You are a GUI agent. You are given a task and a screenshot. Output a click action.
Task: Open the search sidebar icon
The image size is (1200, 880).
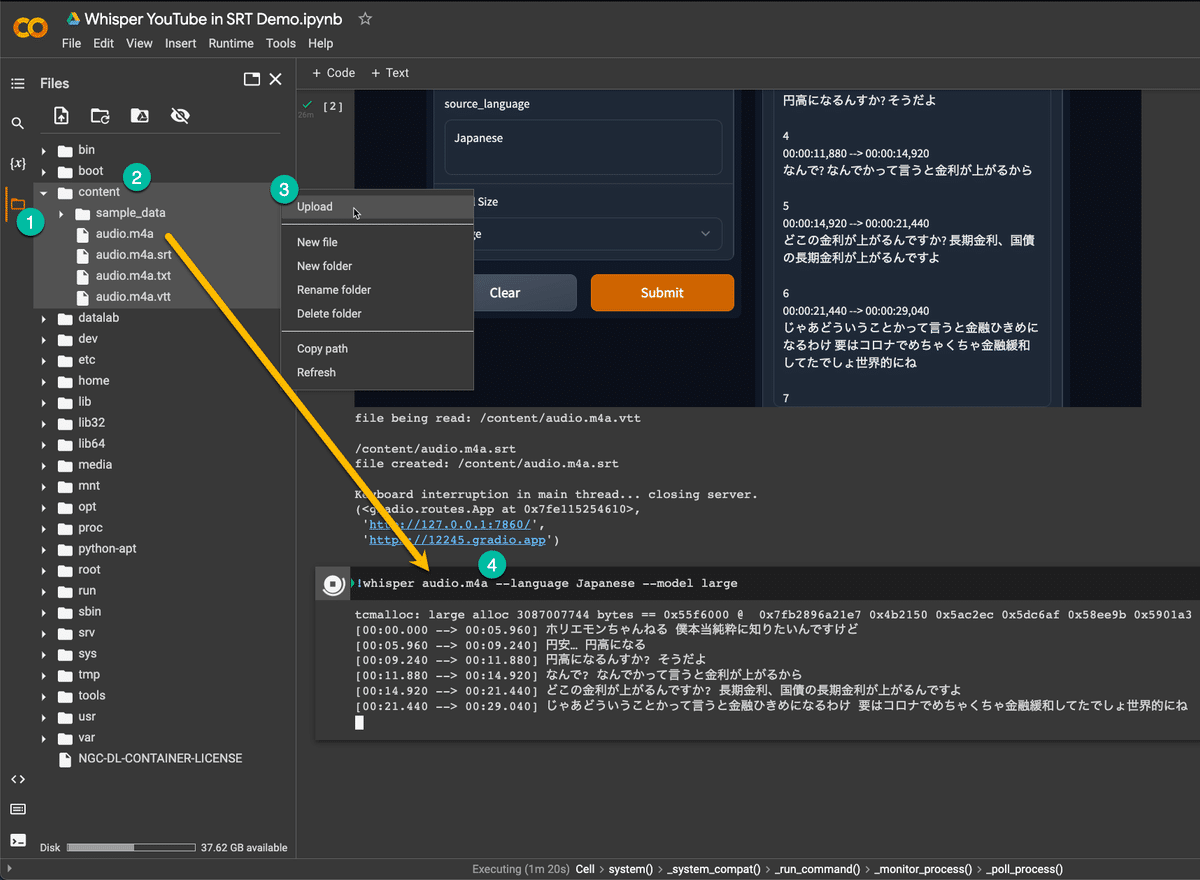(17, 123)
